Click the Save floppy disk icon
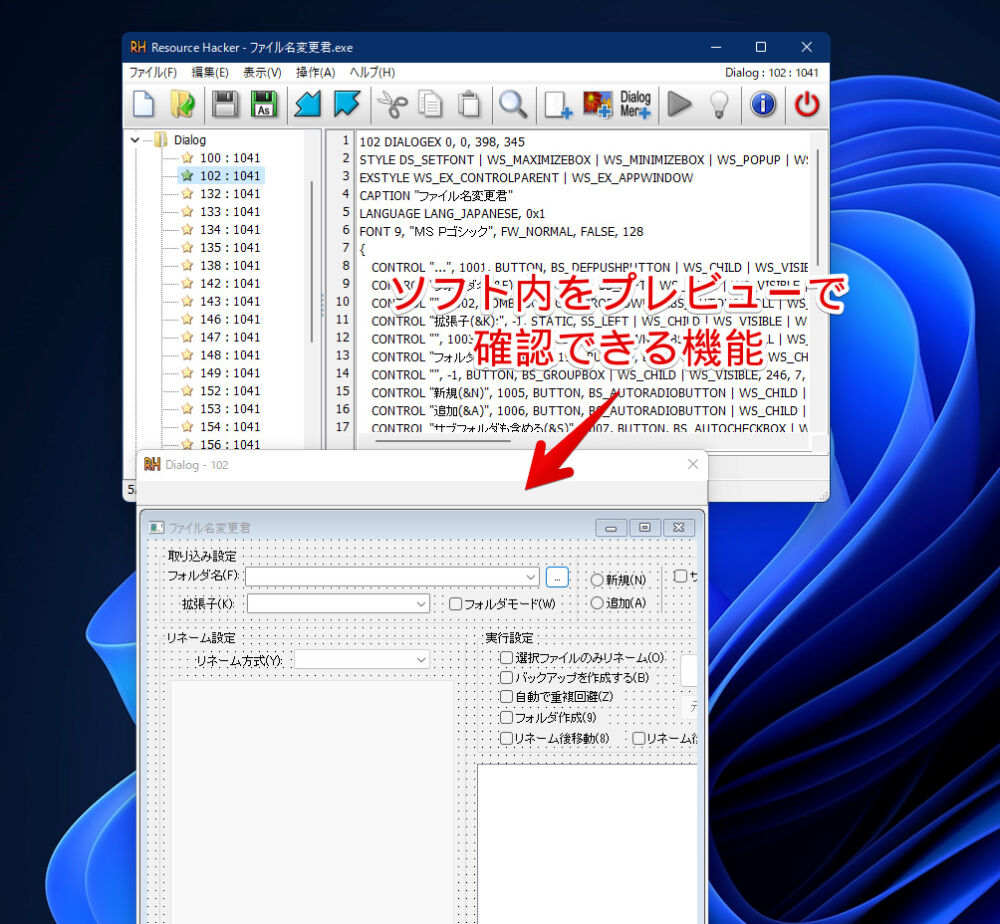Viewport: 1000px width, 924px height. pyautogui.click(x=224, y=104)
